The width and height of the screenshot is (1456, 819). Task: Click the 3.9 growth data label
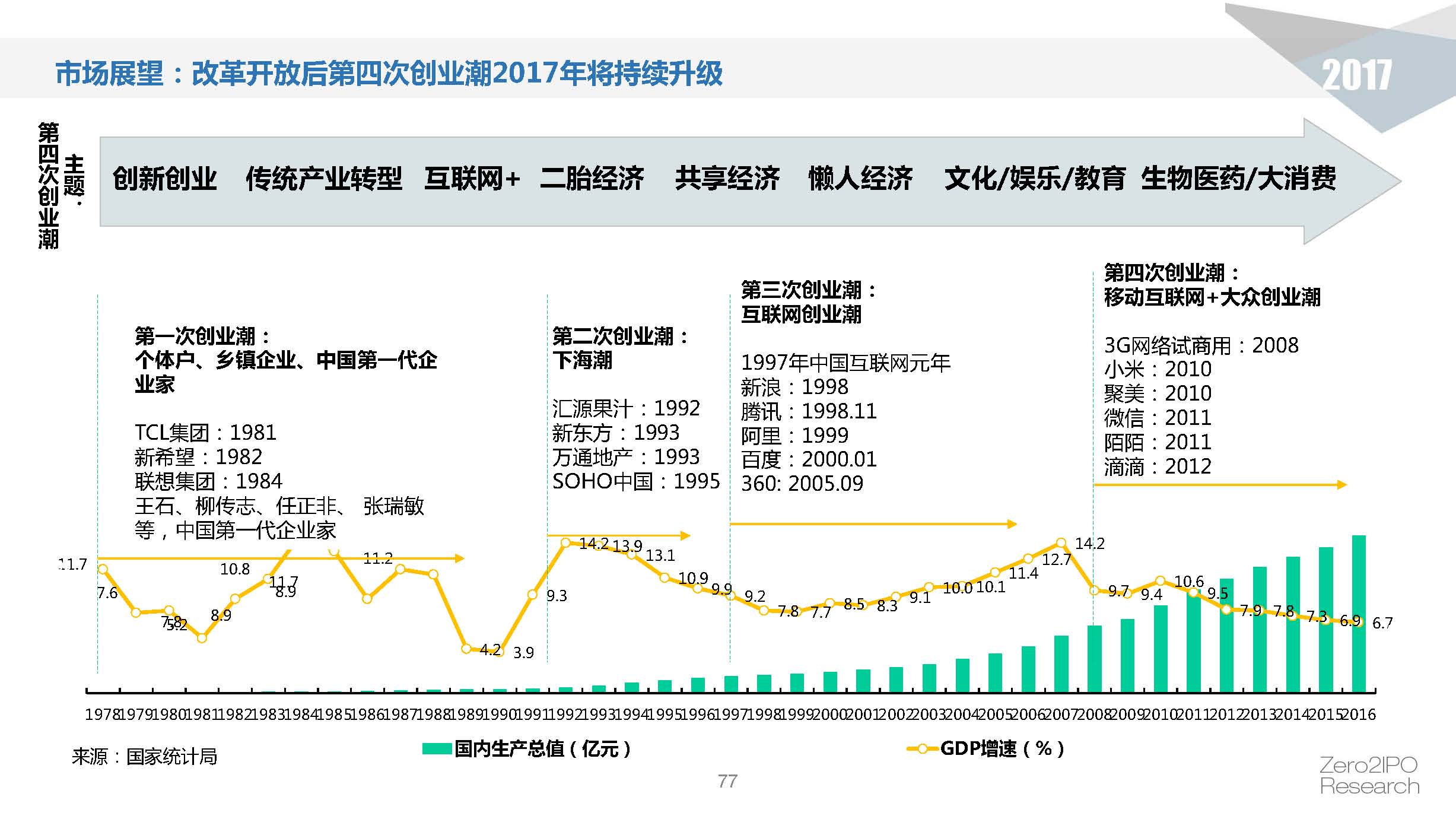tap(523, 653)
